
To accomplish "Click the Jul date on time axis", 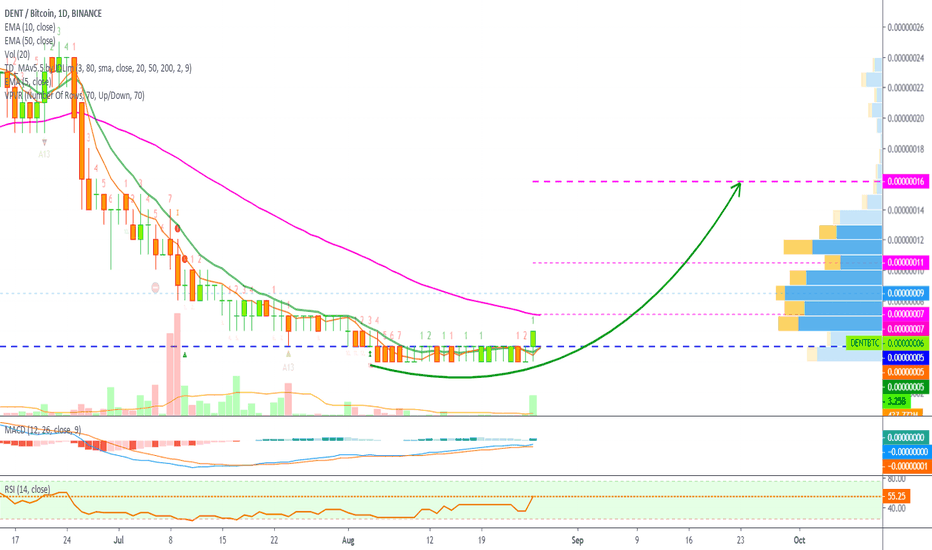I will pyautogui.click(x=118, y=540).
